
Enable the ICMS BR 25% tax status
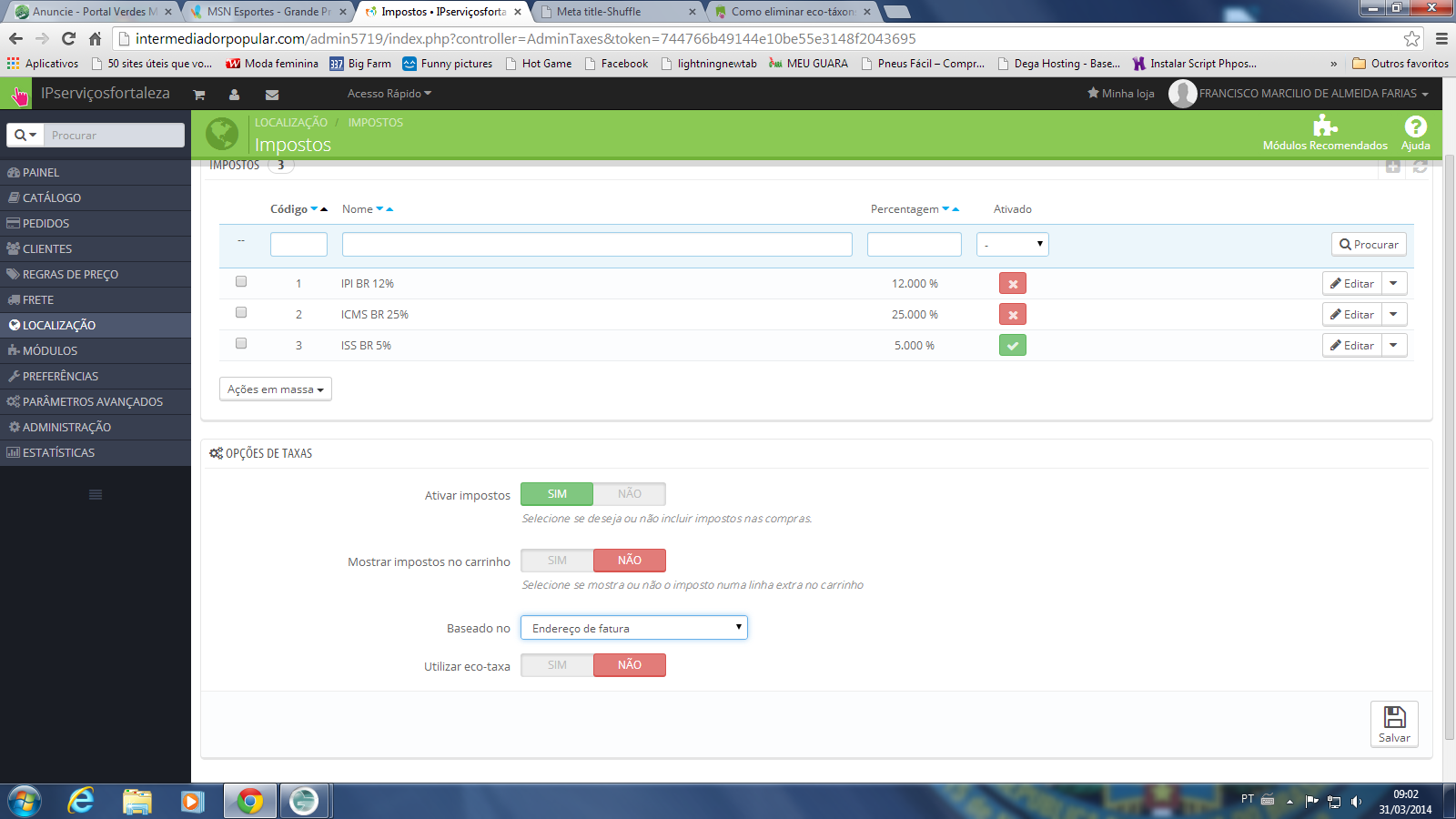click(x=1013, y=315)
